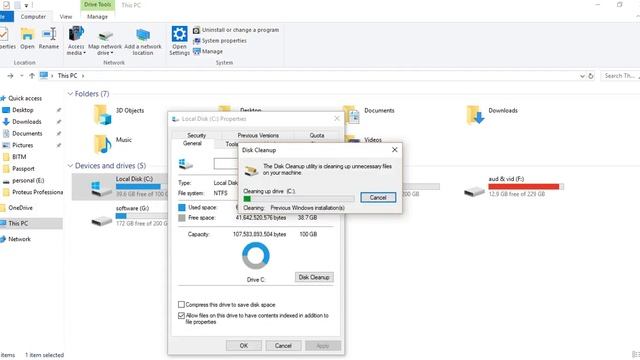Screen dimensions: 640x360
Task: Open Downloads in Quick access sidebar
Action: pos(27,122)
